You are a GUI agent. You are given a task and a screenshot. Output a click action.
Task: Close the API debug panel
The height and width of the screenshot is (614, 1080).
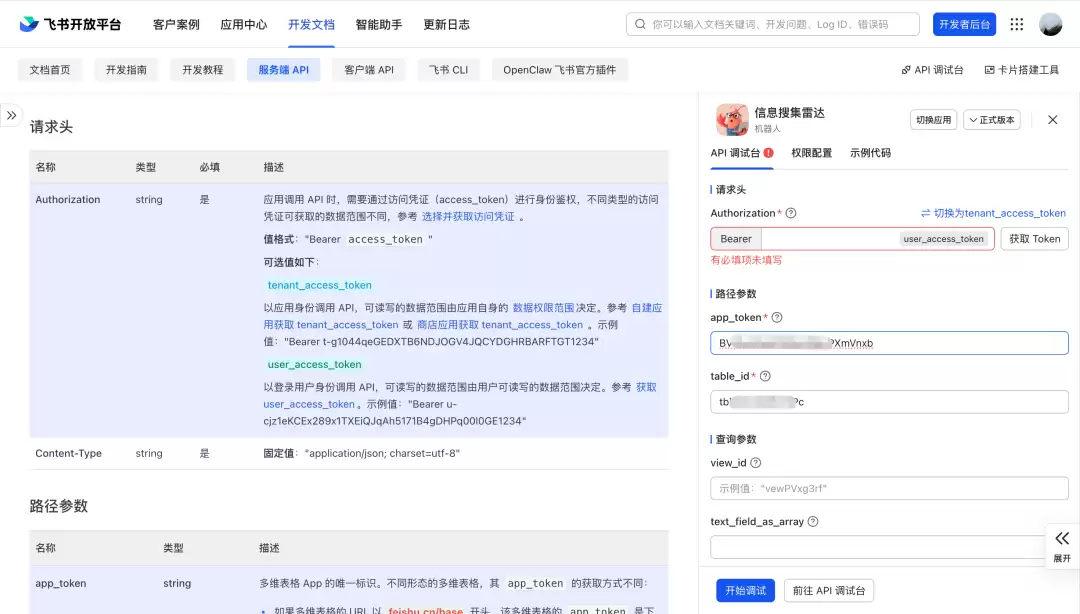click(1052, 120)
